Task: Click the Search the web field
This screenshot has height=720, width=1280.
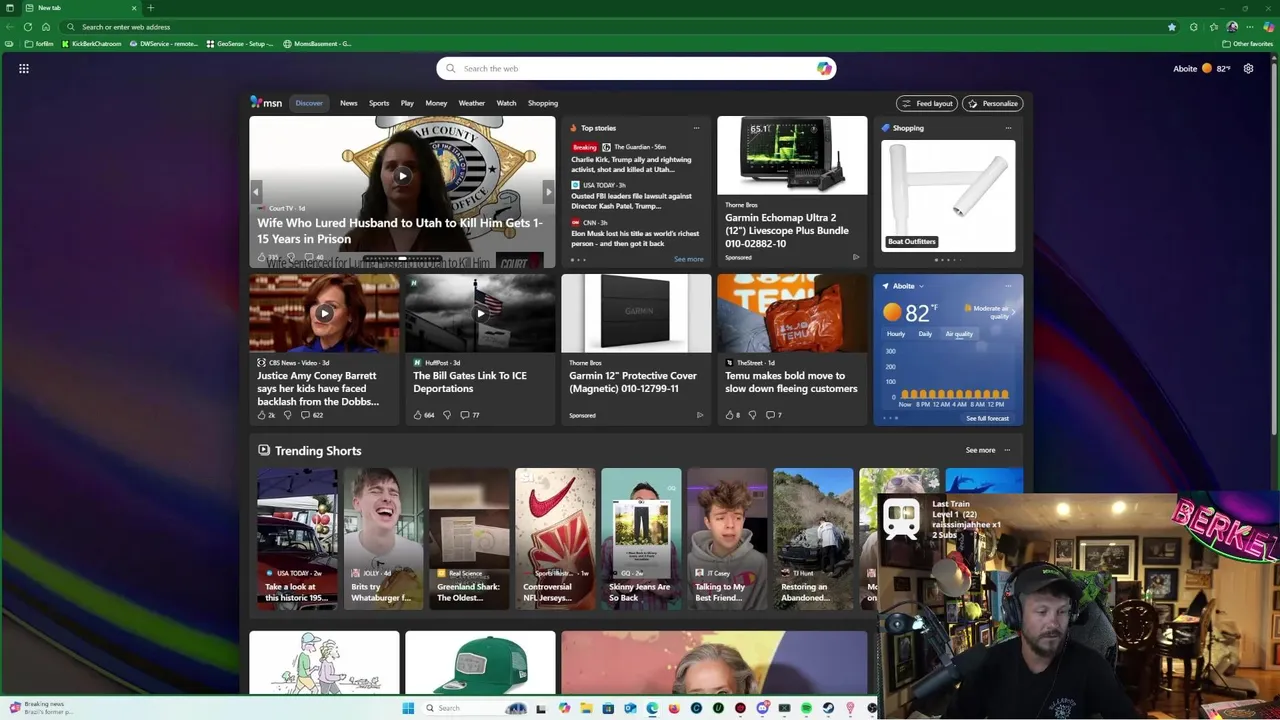Action: point(636,68)
